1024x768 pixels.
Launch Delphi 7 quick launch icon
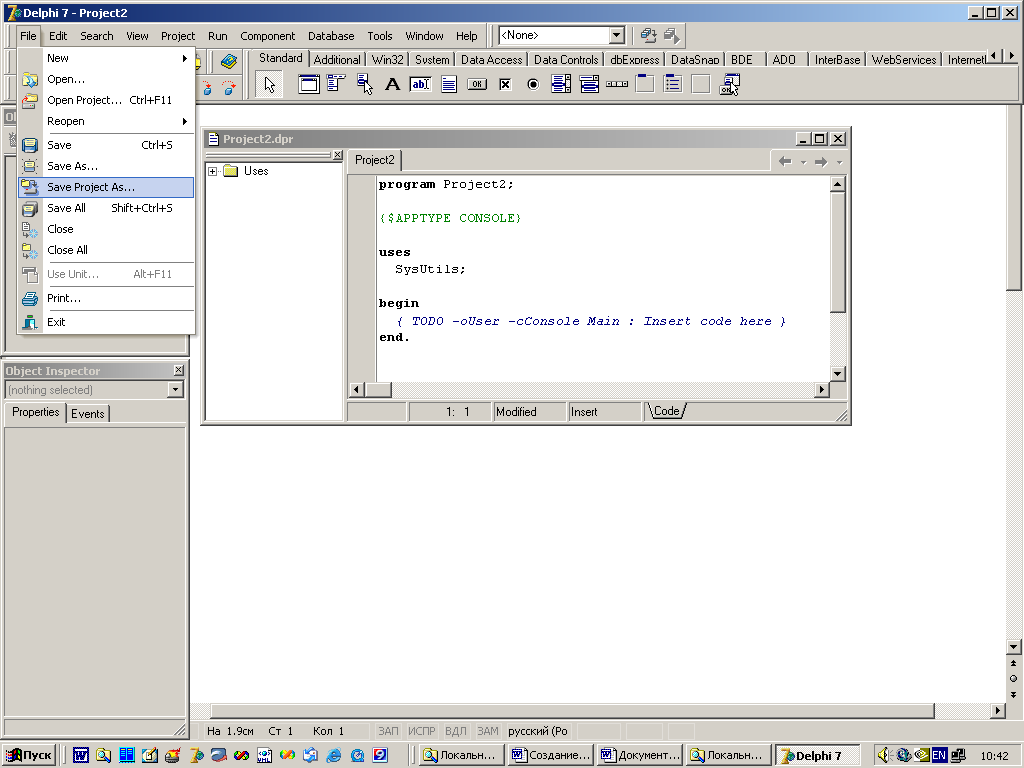point(197,756)
